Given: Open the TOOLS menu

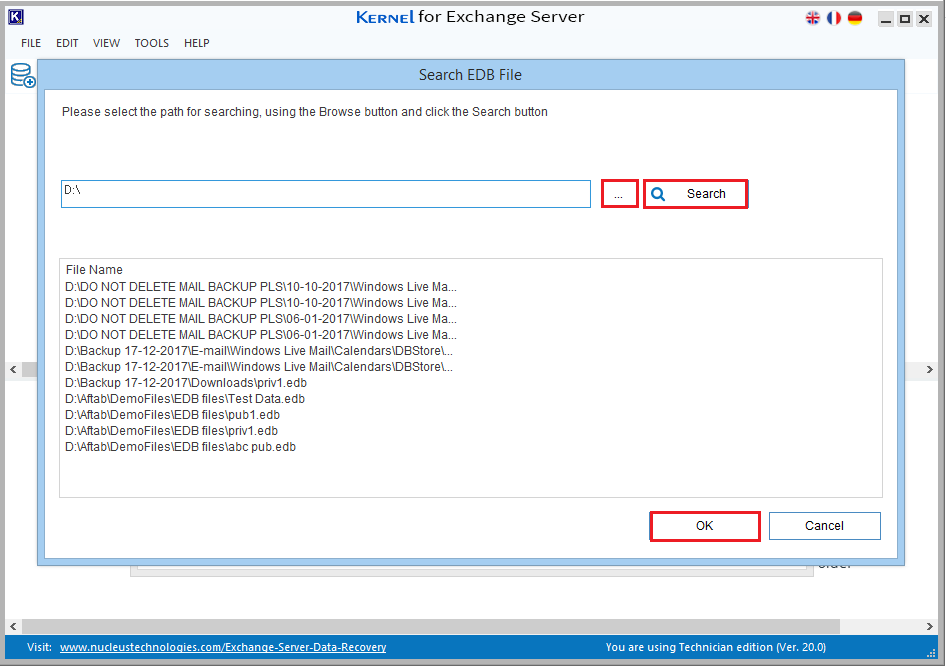Looking at the screenshot, I should click(151, 43).
